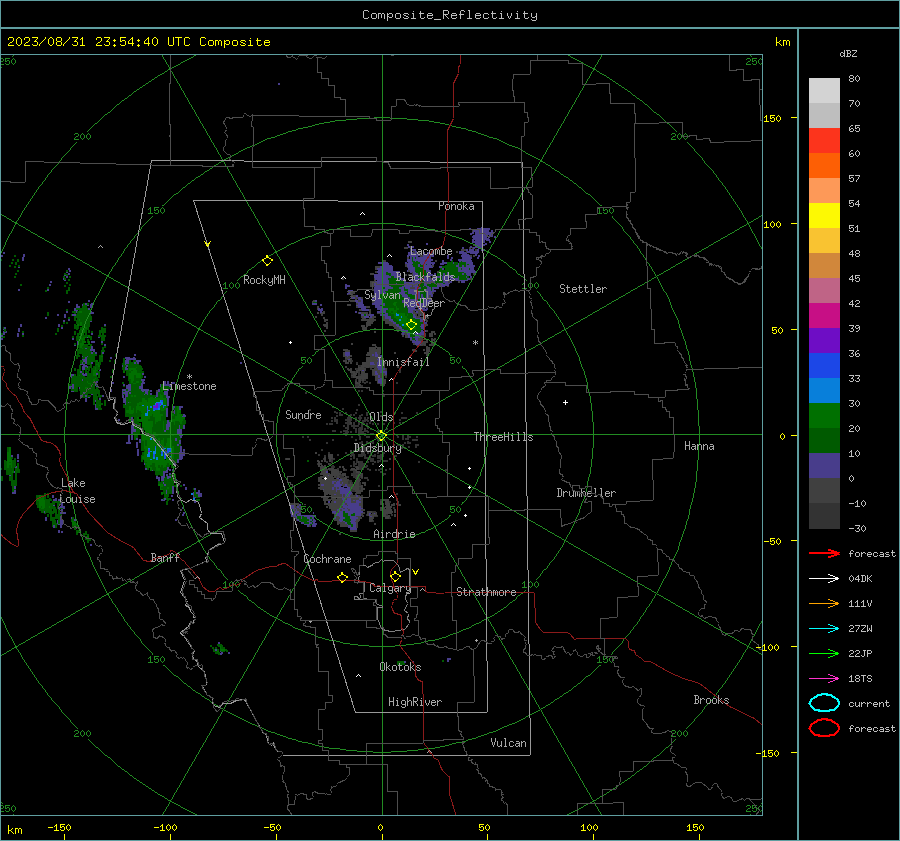900x841 pixels.
Task: Select the purple swatch between 39 and 36
Action: click(824, 340)
